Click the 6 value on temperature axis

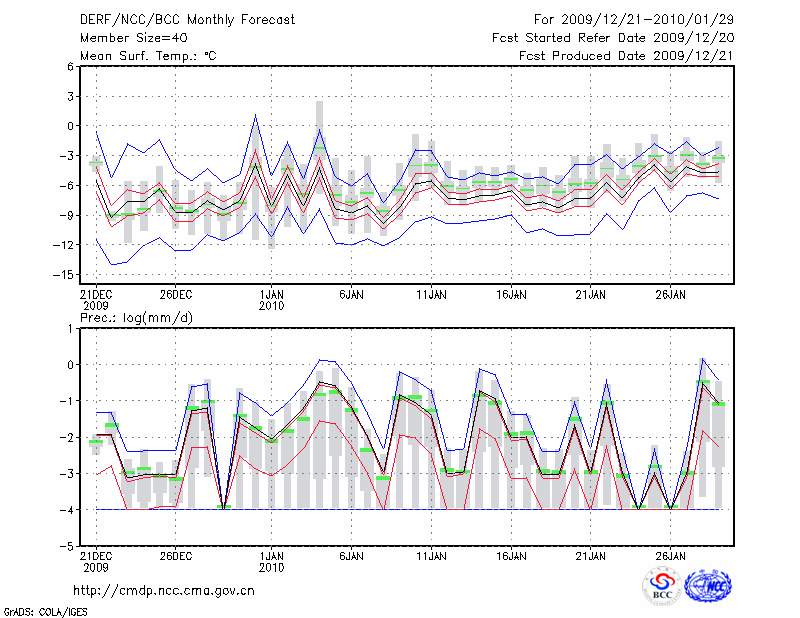pyautogui.click(x=70, y=66)
